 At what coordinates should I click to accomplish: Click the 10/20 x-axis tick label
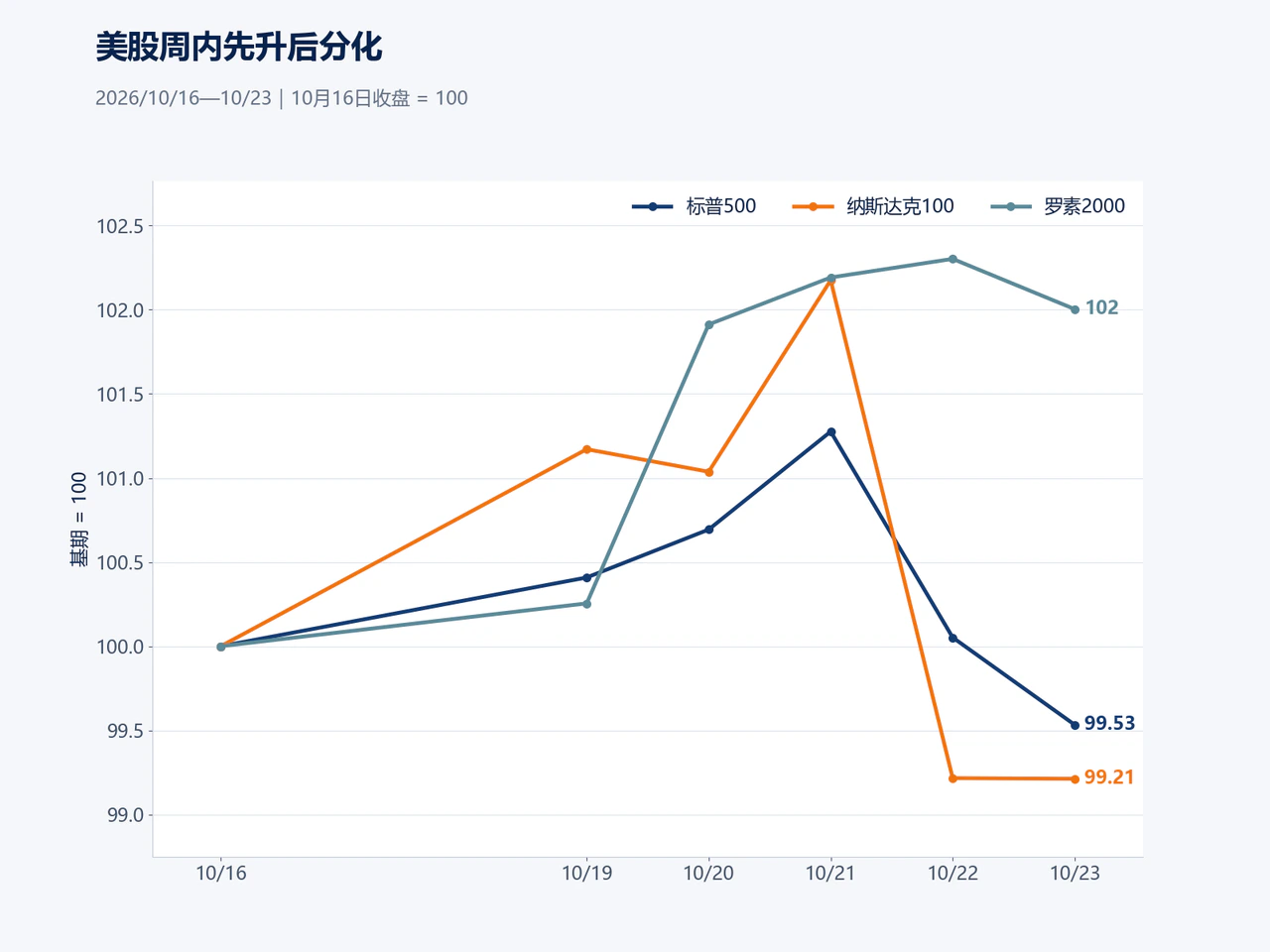click(708, 873)
